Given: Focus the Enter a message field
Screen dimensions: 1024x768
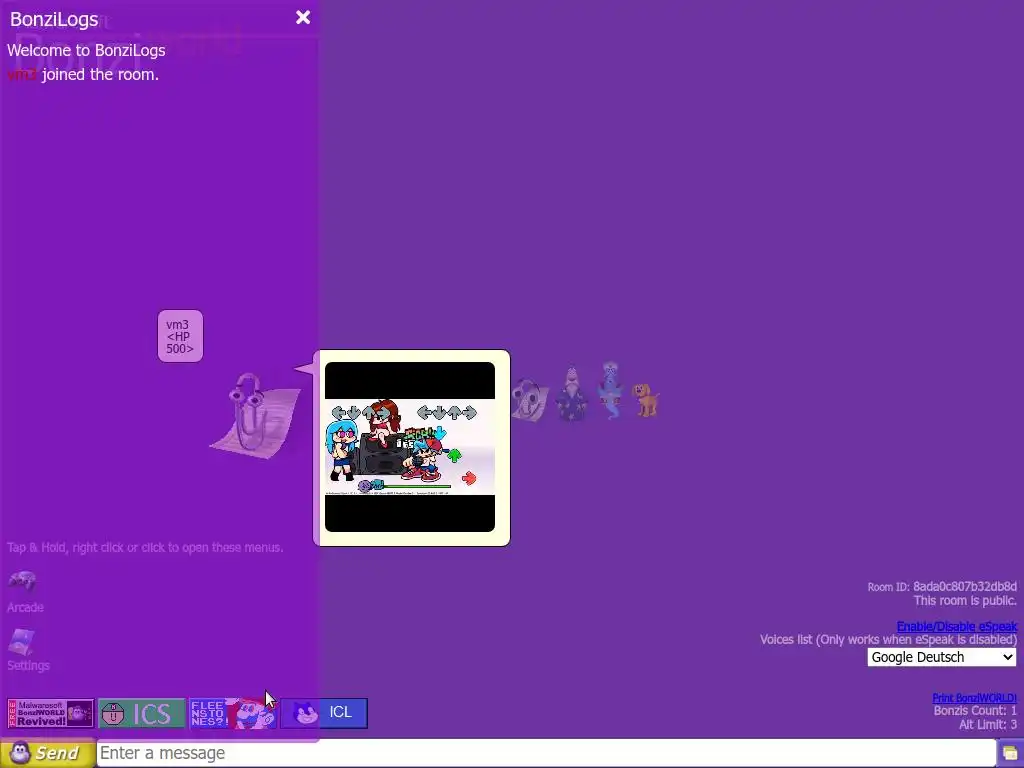Looking at the screenshot, I should click(546, 753).
